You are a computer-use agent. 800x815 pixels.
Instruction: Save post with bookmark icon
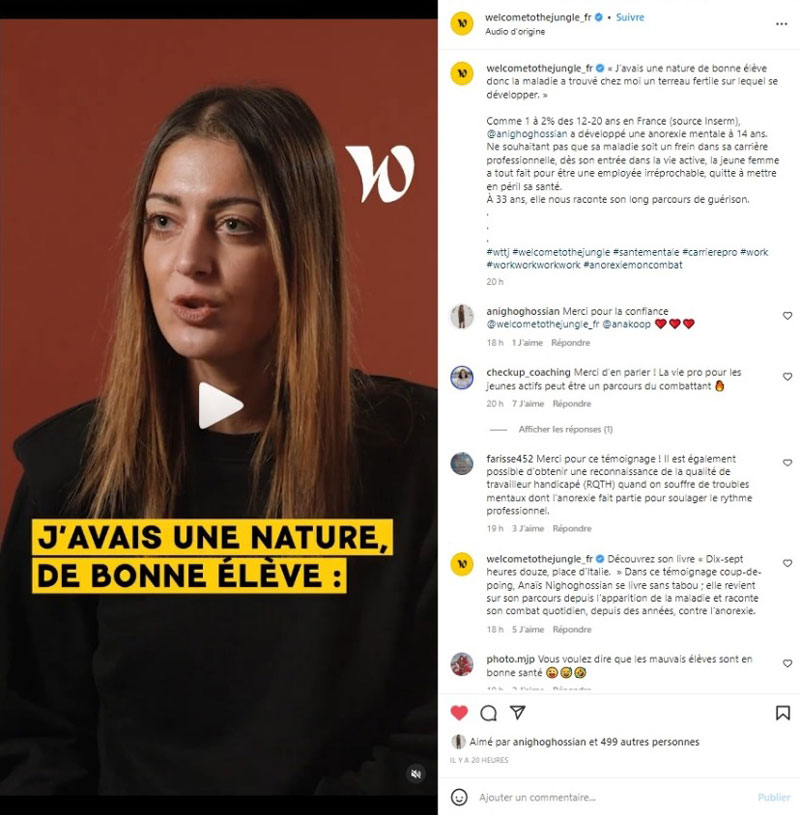coord(782,713)
